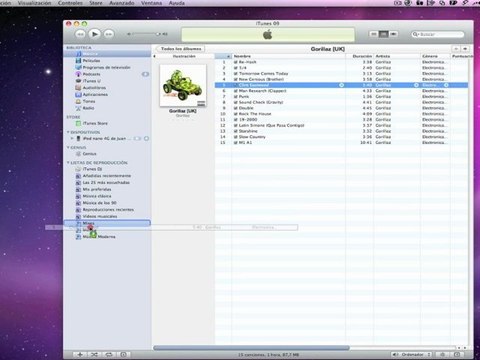Open the Visualización menu
Viewport: 480px width, 360px height.
pos(34,3)
